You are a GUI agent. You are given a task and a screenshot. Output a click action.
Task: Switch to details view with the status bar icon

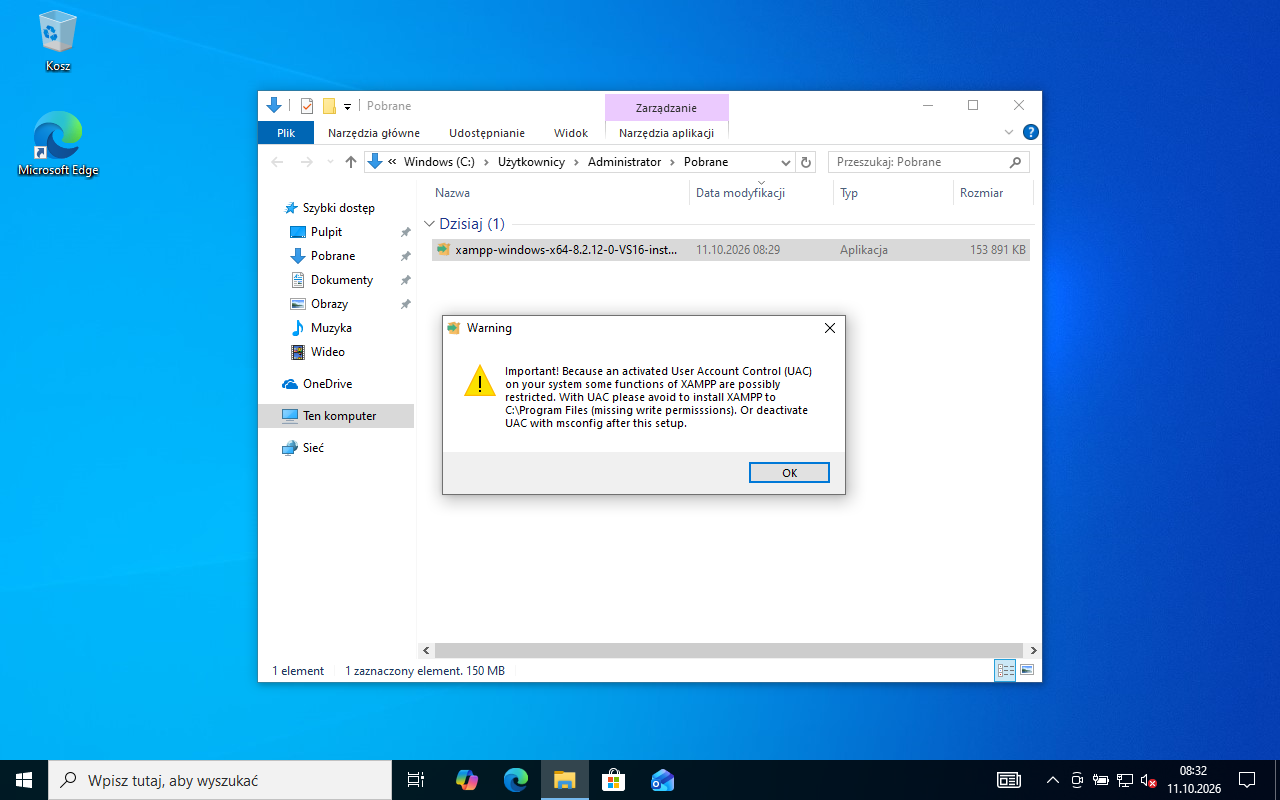(1005, 670)
